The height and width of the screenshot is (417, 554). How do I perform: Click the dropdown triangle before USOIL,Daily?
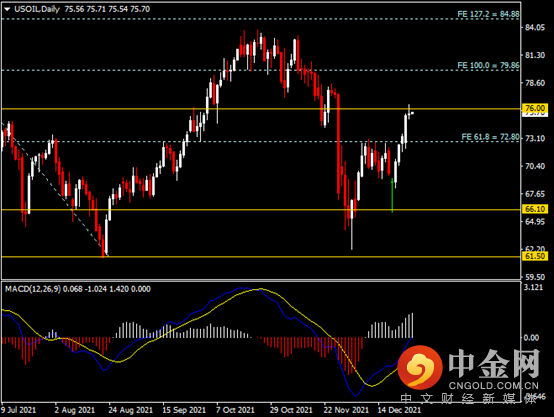click(7, 10)
